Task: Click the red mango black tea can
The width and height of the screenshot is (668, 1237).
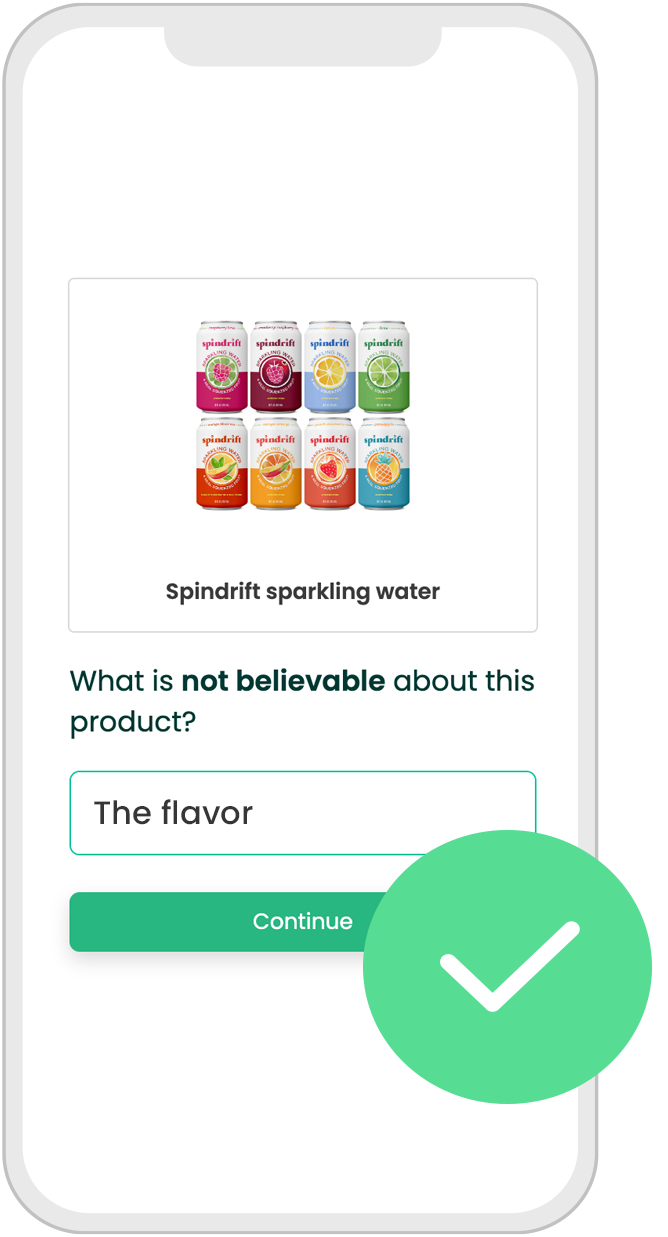Action: point(223,465)
